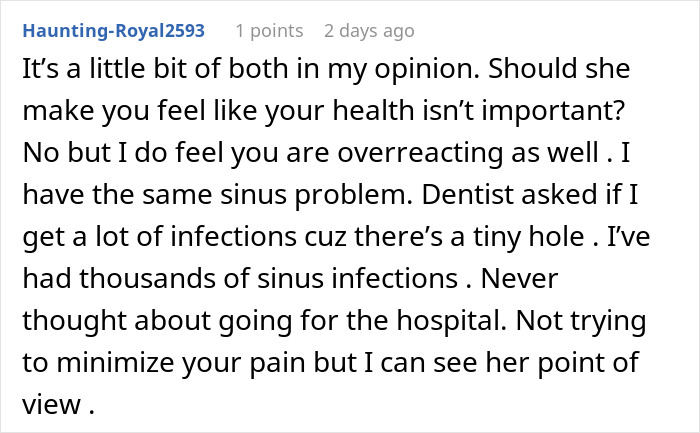This screenshot has height=433, width=700.
Task: Click the '1 points' score label
Action: coord(267,30)
